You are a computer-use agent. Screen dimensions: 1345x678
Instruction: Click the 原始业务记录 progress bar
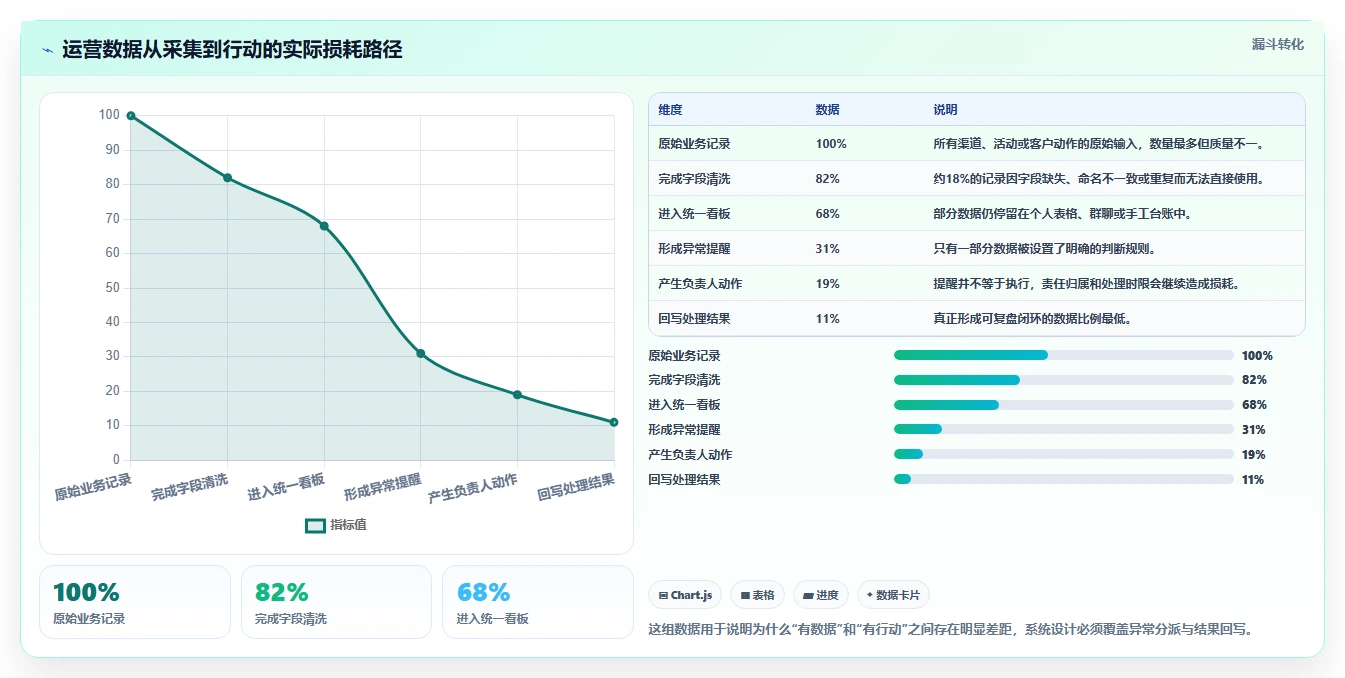click(1063, 355)
